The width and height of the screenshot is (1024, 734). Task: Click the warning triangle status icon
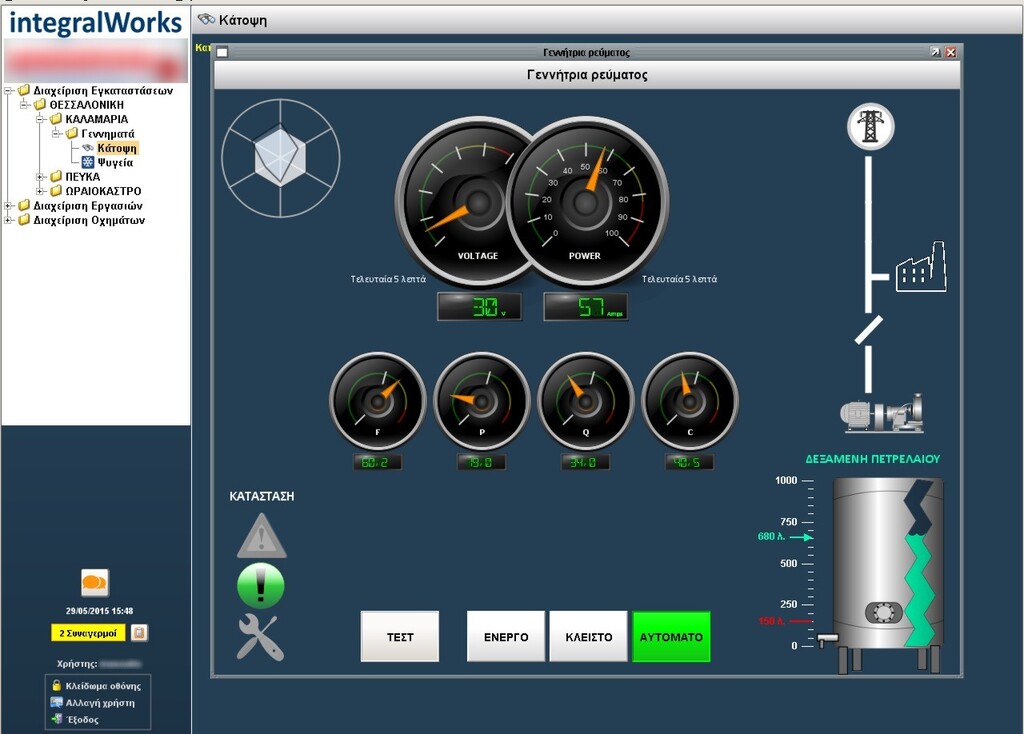pos(261,537)
